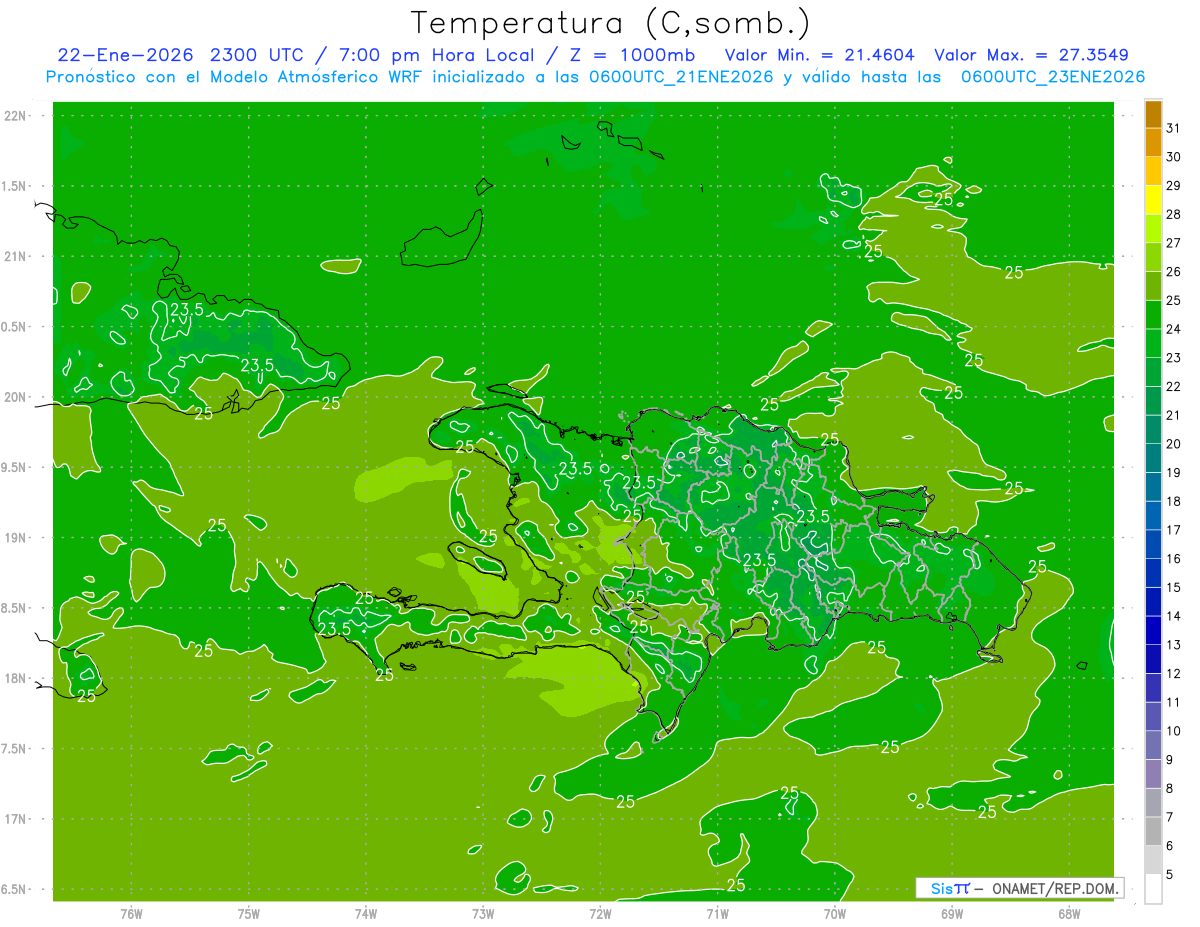The height and width of the screenshot is (927, 1200).
Task: Click the 1.5N latitude axis label
Action: tap(16, 186)
